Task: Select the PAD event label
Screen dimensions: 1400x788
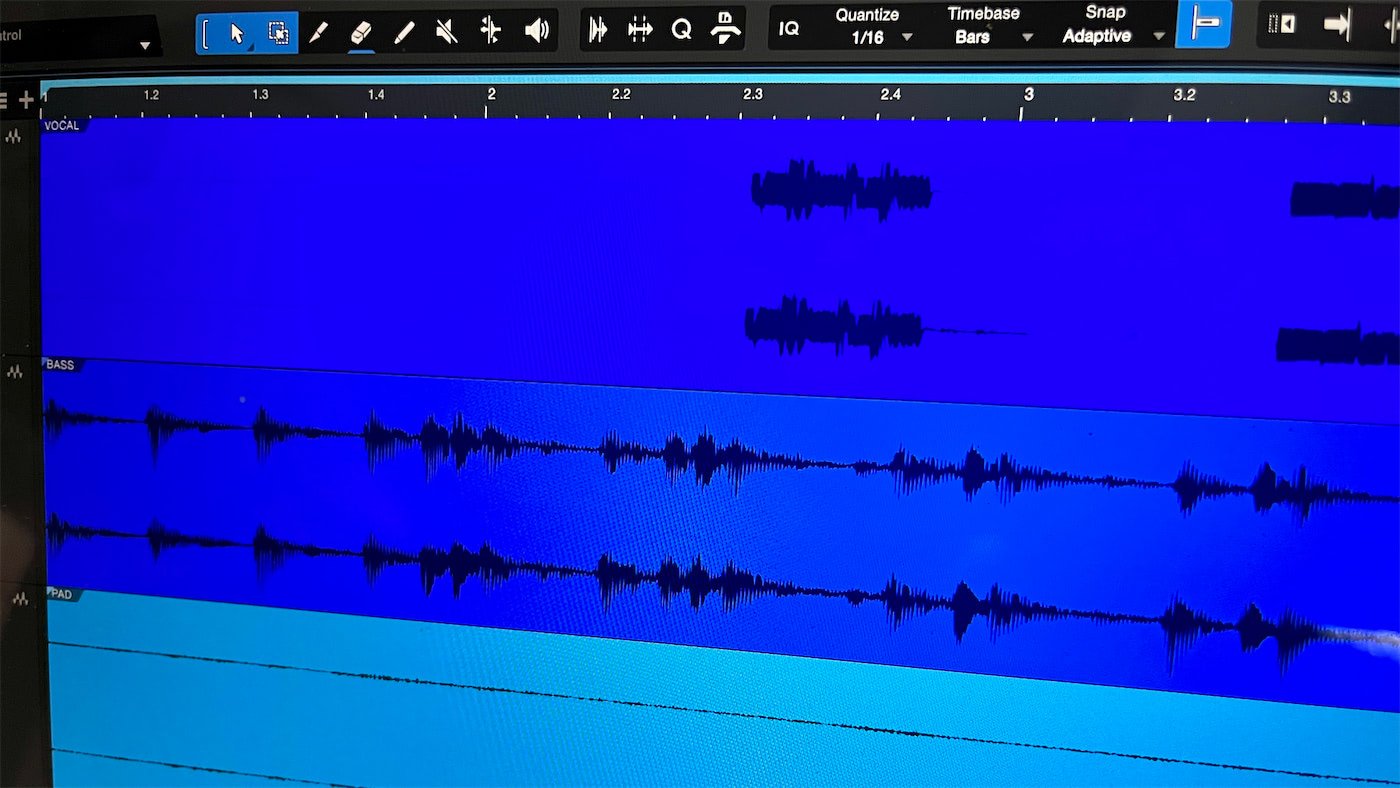Action: coord(62,594)
